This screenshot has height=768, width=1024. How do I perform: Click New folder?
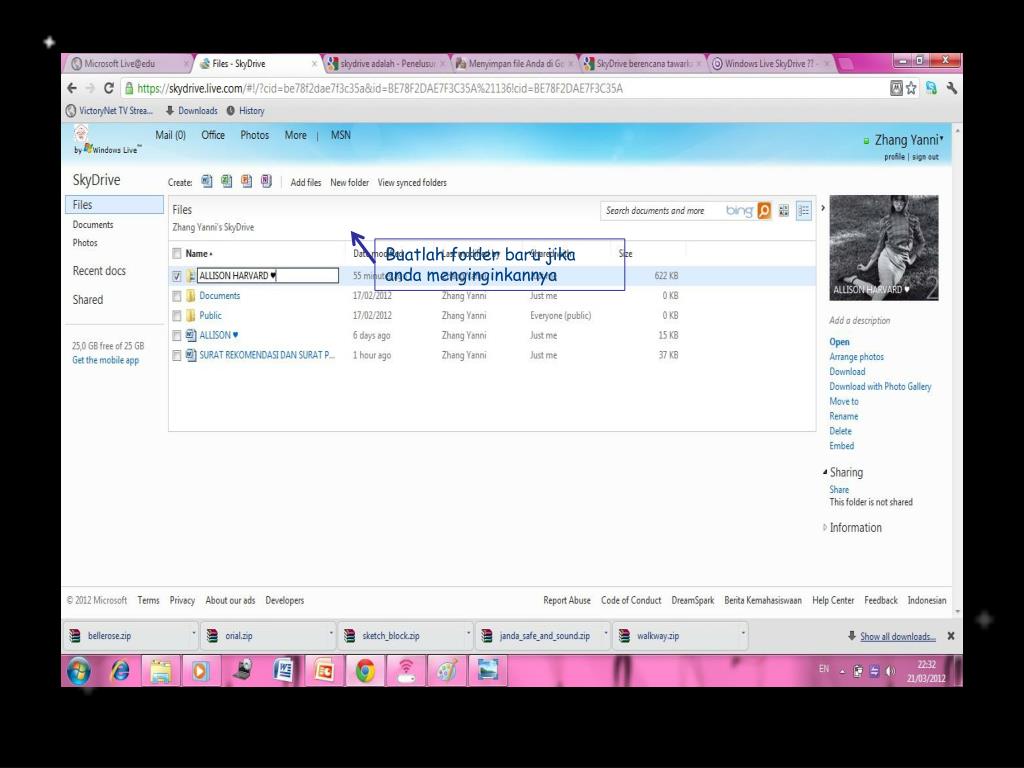tap(349, 182)
